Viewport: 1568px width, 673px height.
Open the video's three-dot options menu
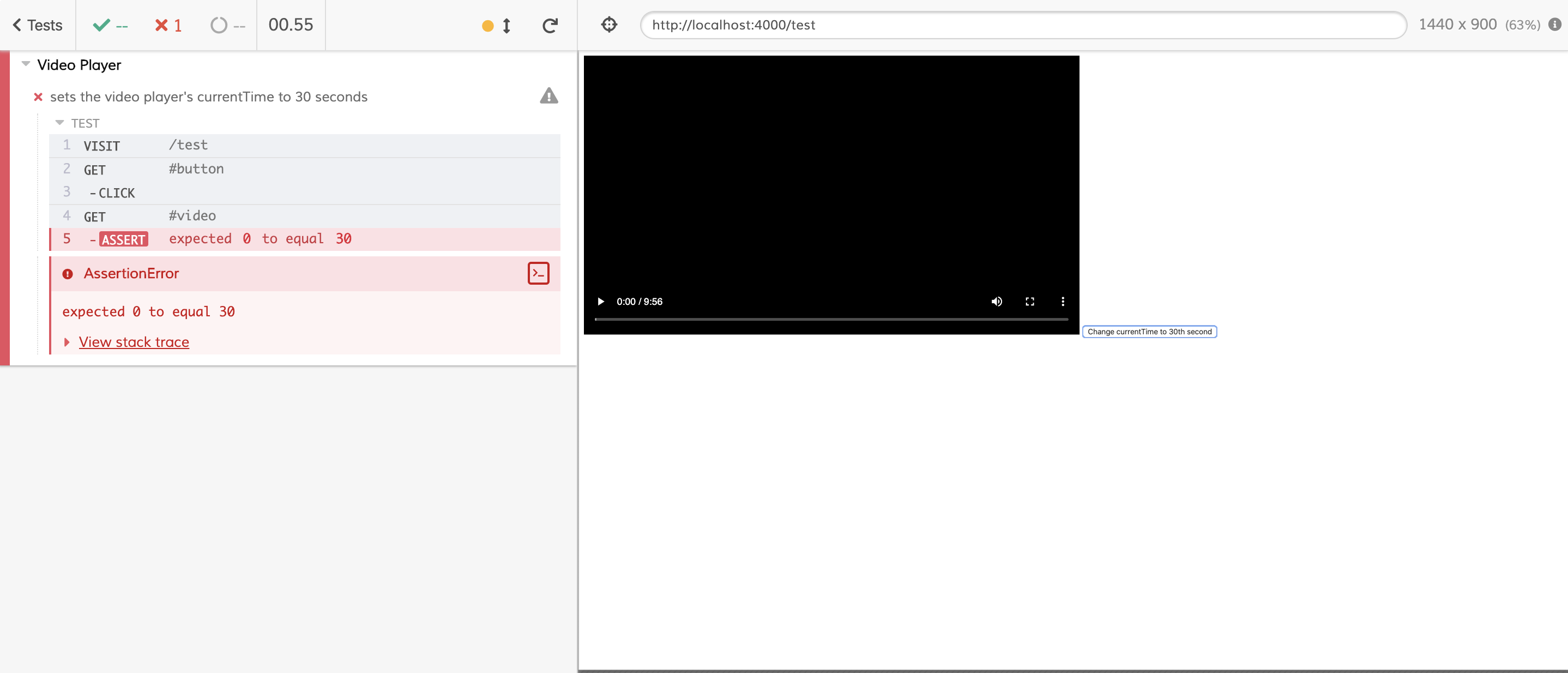(x=1063, y=301)
